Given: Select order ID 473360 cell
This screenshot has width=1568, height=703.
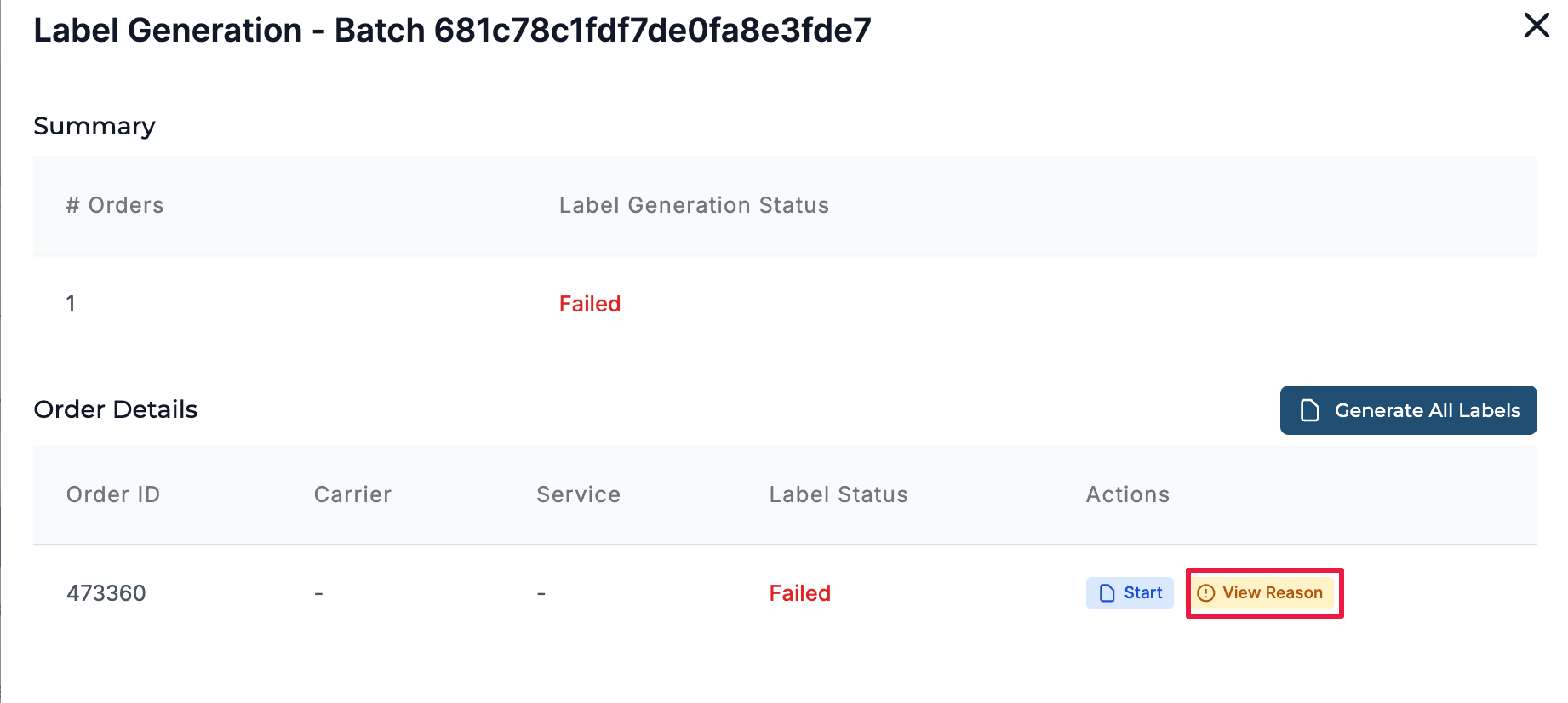Looking at the screenshot, I should coord(106,593).
